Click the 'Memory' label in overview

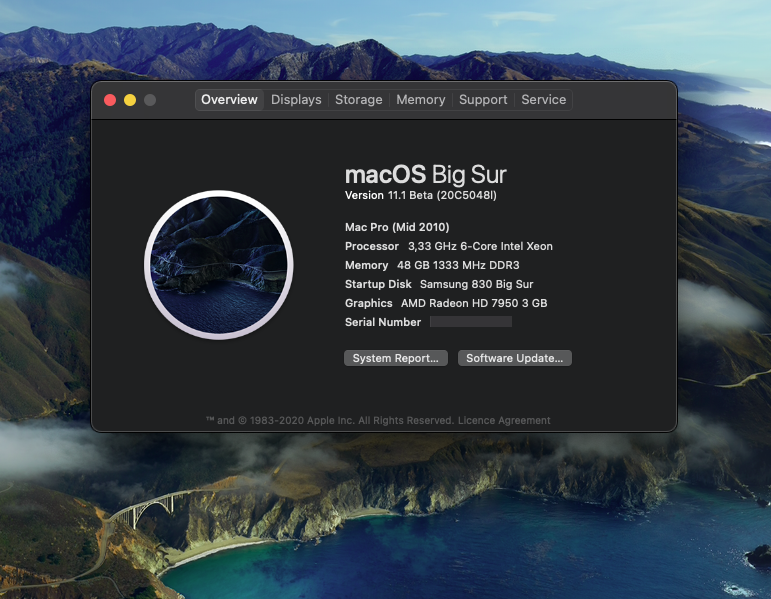366,266
